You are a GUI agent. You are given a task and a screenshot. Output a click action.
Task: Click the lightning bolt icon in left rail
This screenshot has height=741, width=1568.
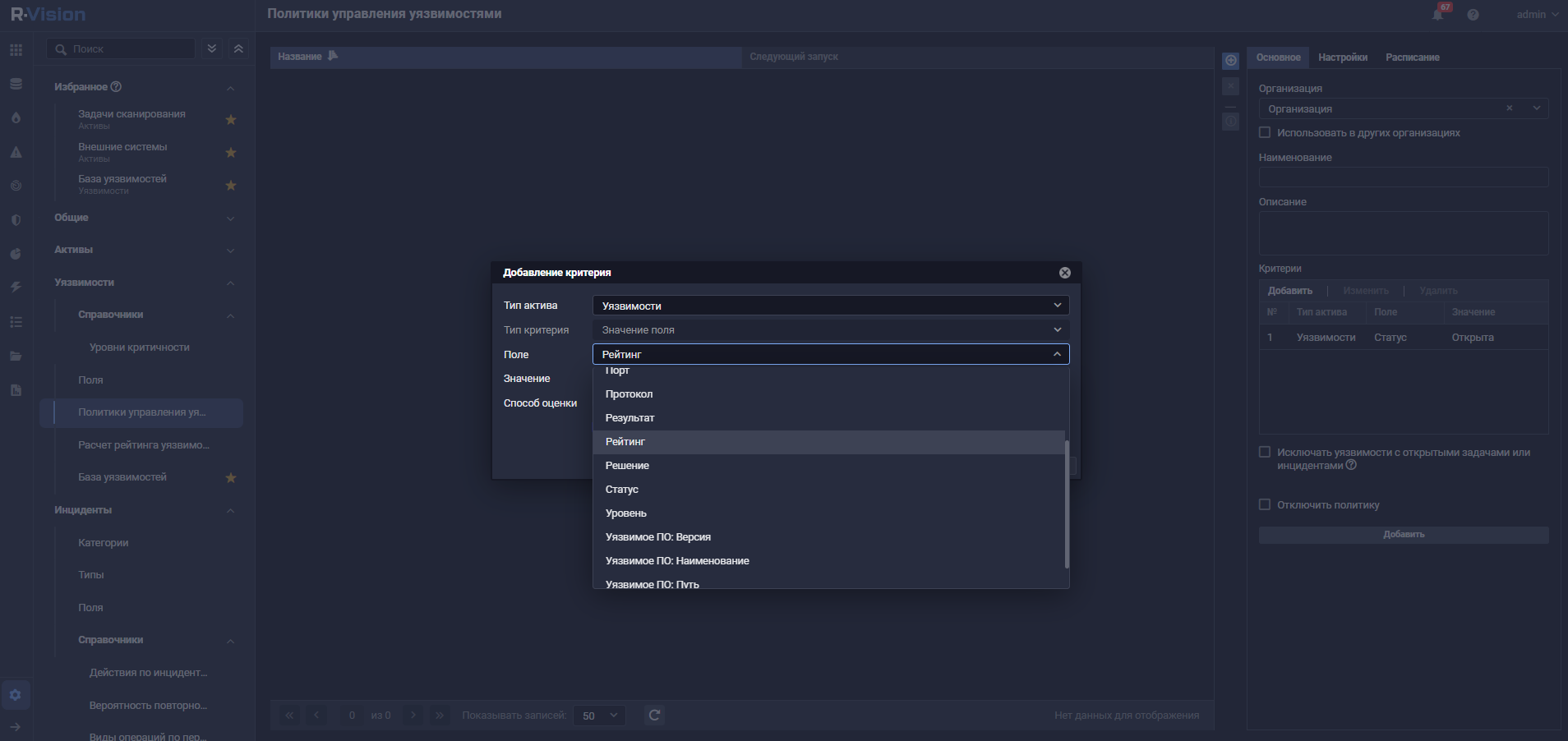tap(16, 288)
